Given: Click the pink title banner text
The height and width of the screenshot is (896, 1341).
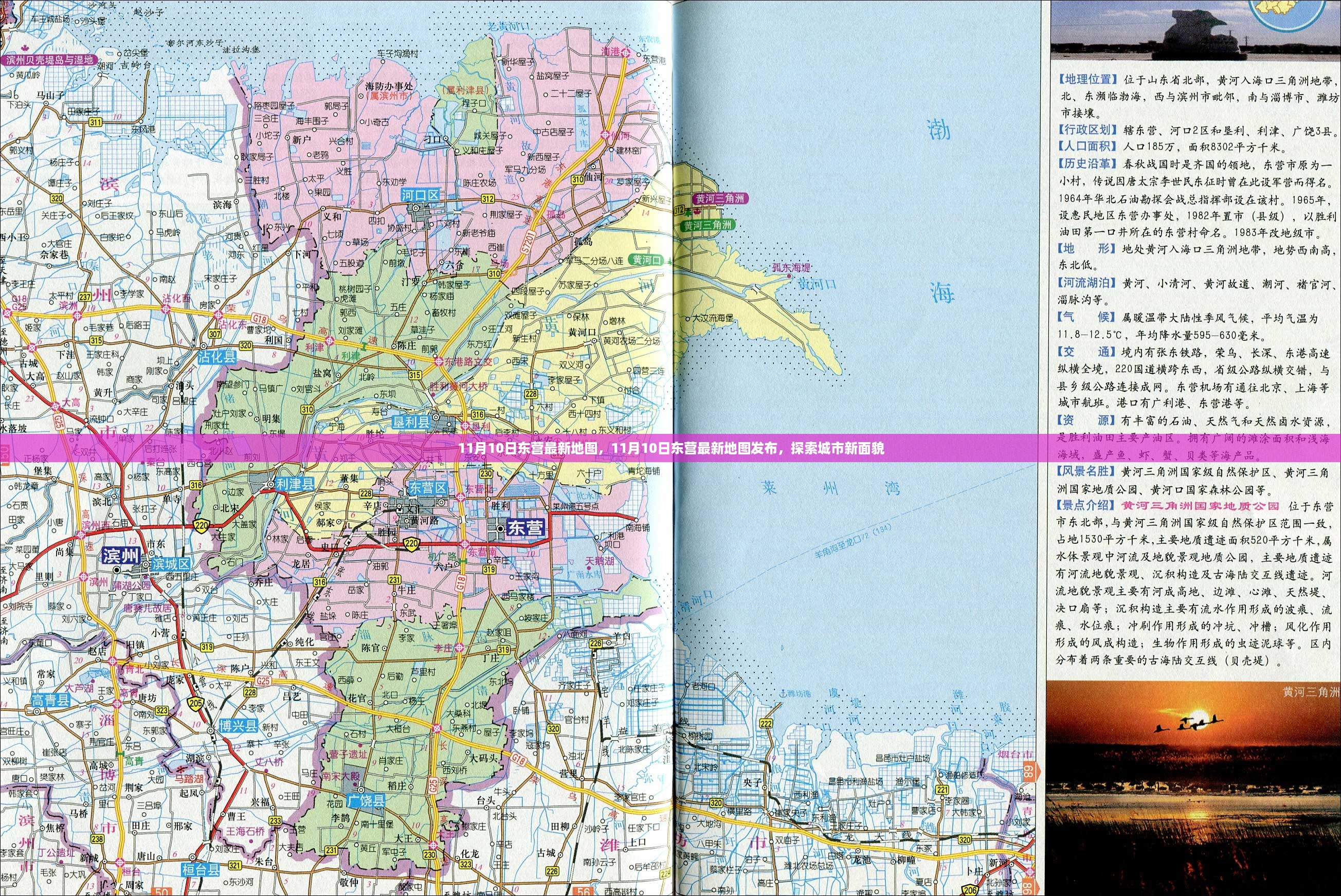Looking at the screenshot, I should (670, 449).
